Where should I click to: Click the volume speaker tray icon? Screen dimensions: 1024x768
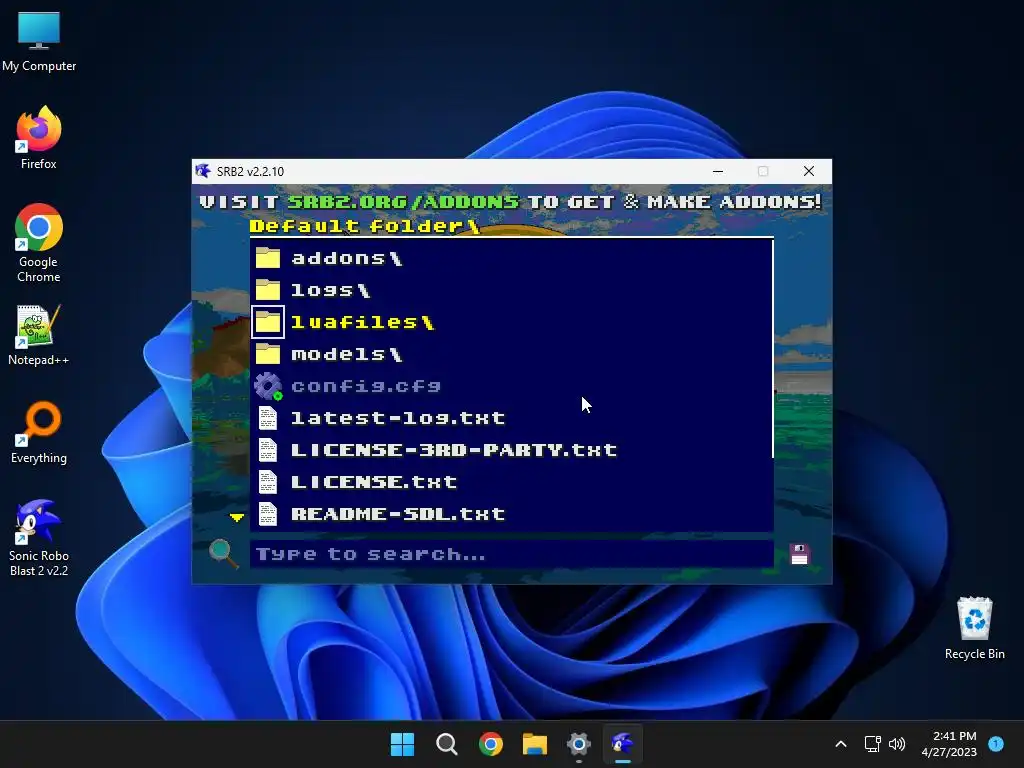coord(897,744)
